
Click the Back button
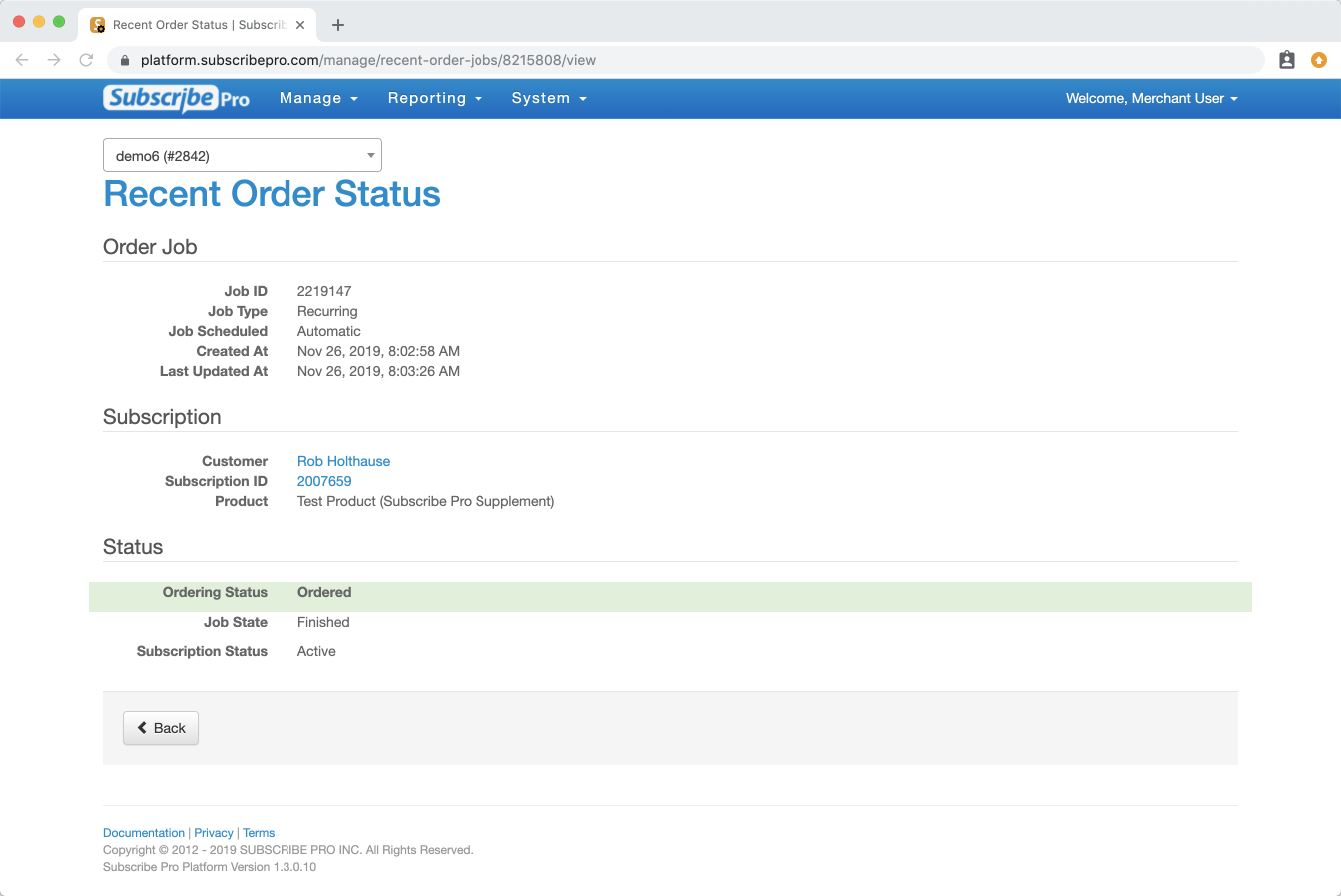click(161, 728)
